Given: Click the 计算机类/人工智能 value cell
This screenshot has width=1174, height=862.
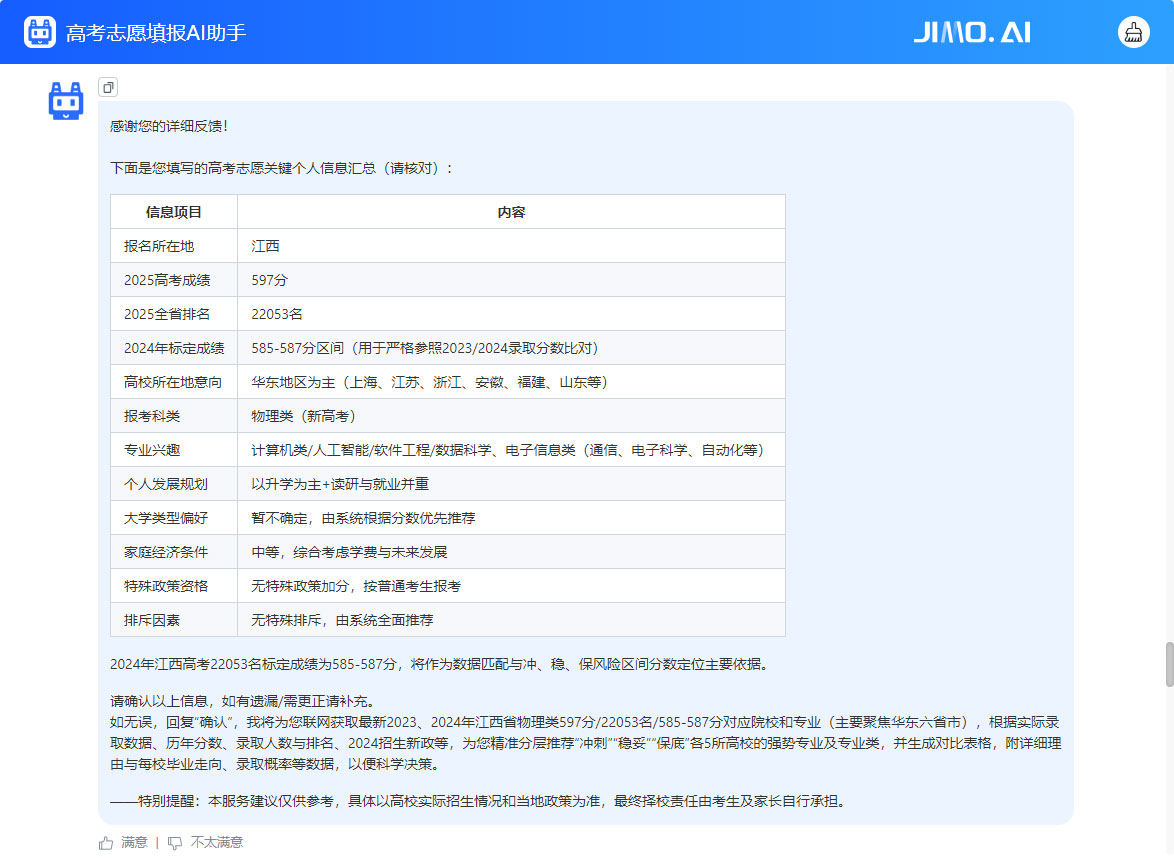Looking at the screenshot, I should point(511,449).
